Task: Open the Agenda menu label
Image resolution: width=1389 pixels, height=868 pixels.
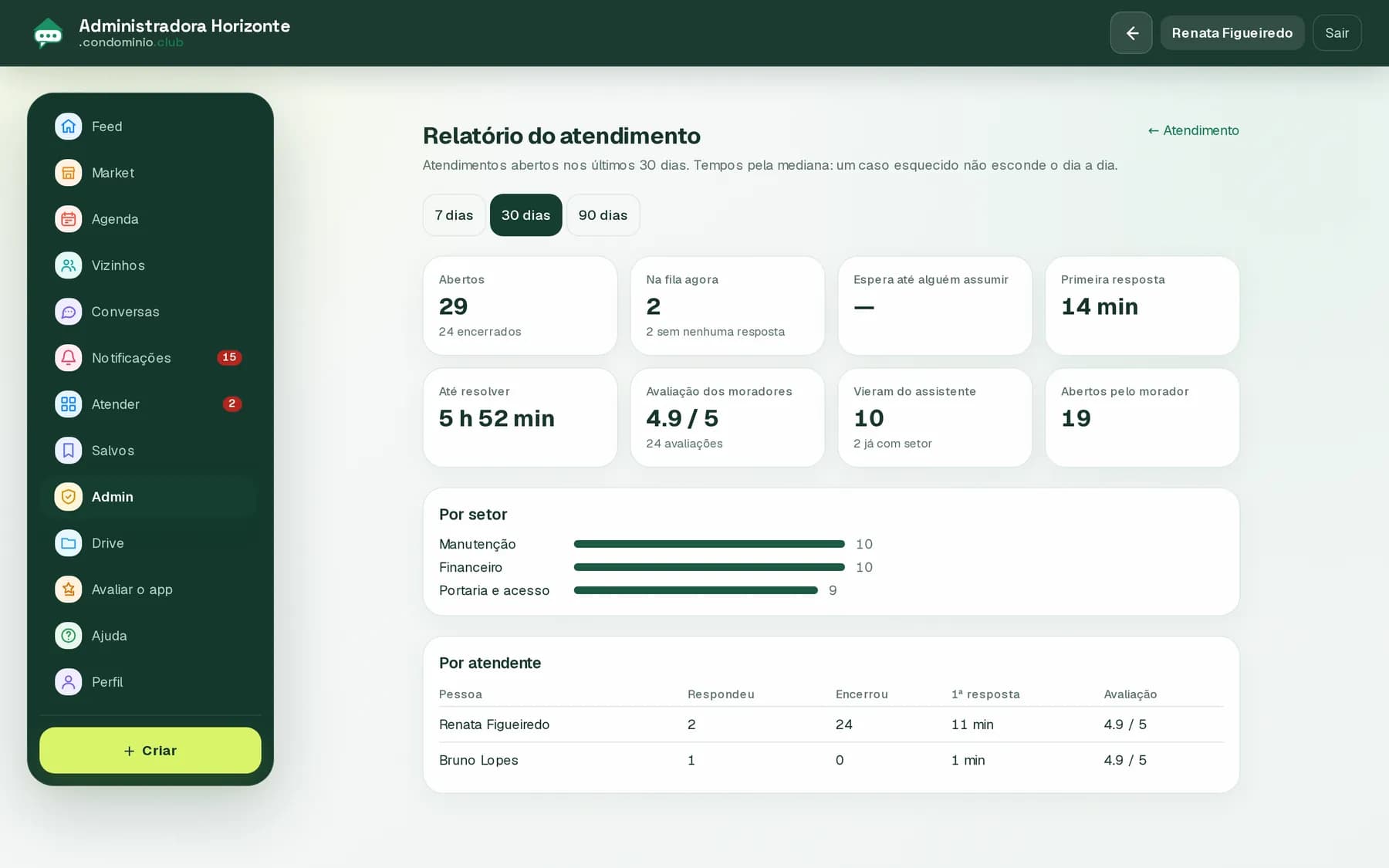Action: point(115,219)
